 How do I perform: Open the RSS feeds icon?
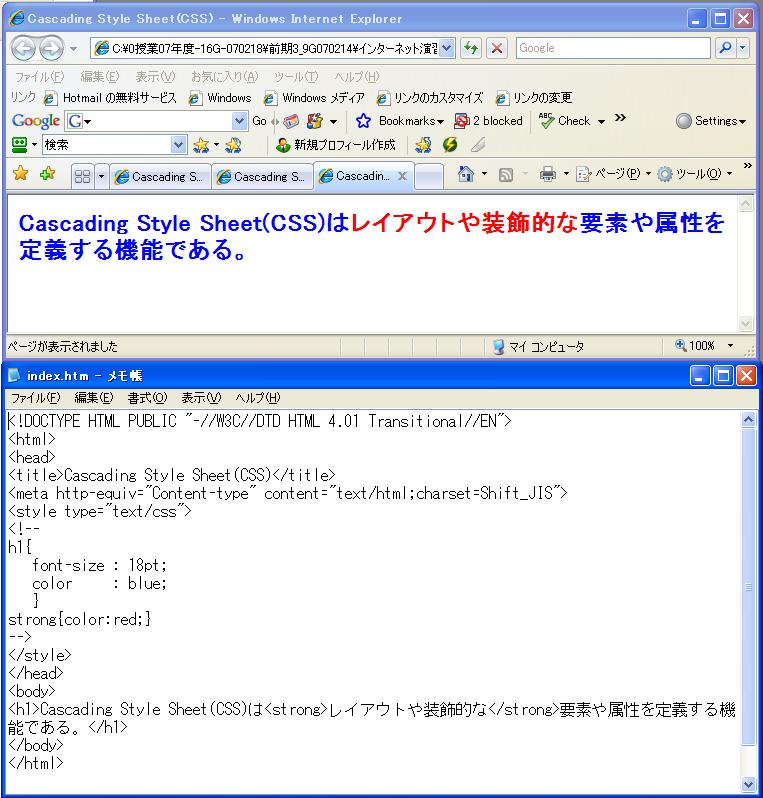pyautogui.click(x=505, y=175)
